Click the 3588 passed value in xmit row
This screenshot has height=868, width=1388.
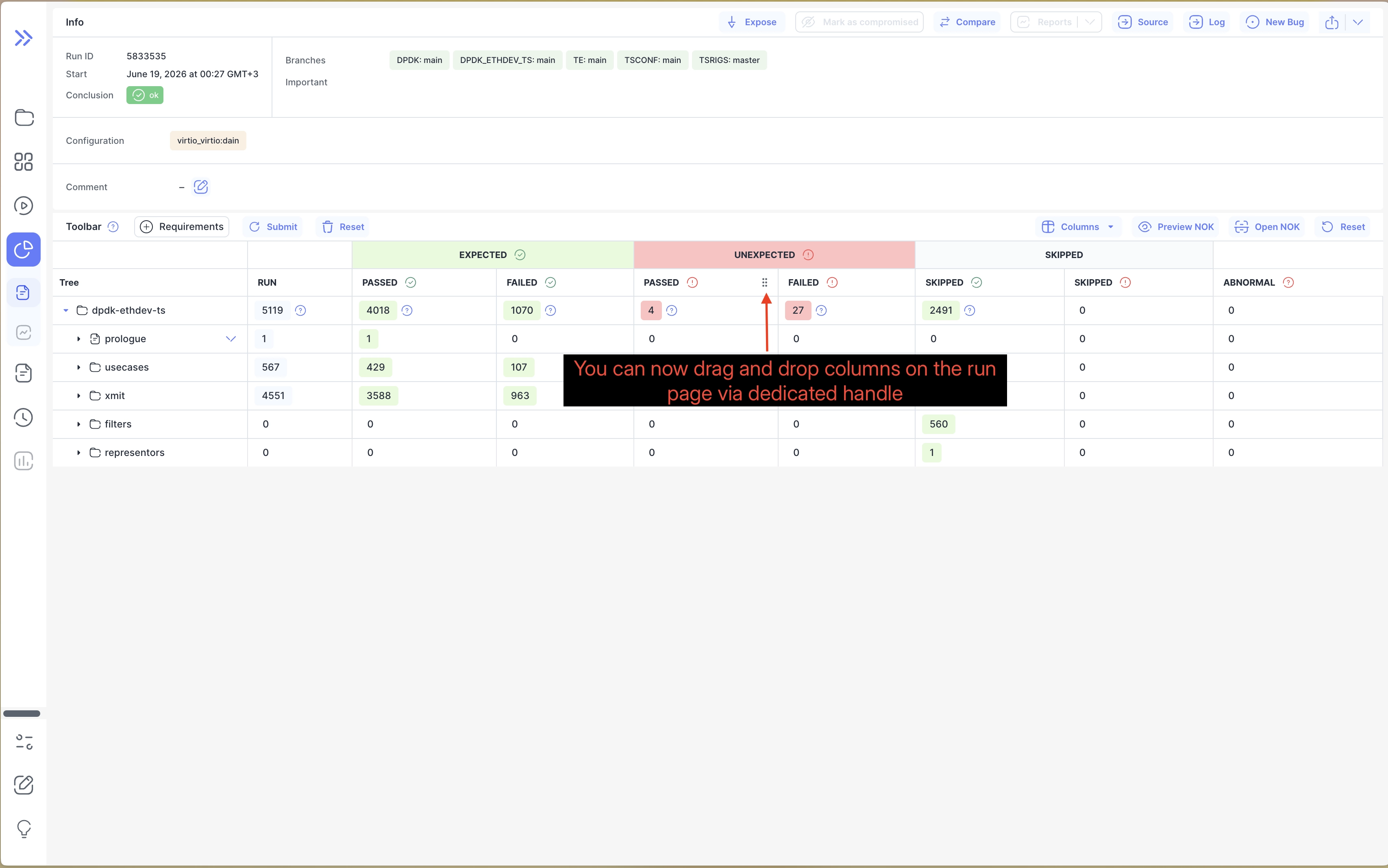pos(379,395)
